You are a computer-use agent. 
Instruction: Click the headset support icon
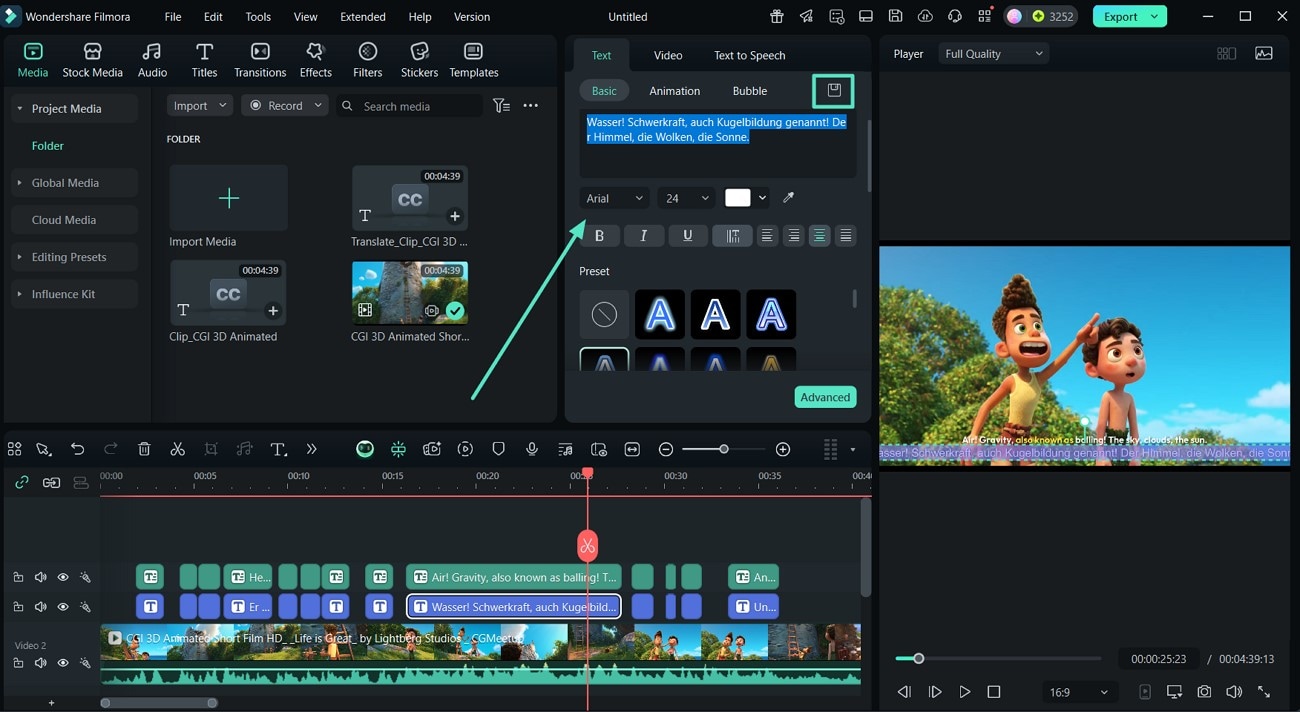[954, 17]
